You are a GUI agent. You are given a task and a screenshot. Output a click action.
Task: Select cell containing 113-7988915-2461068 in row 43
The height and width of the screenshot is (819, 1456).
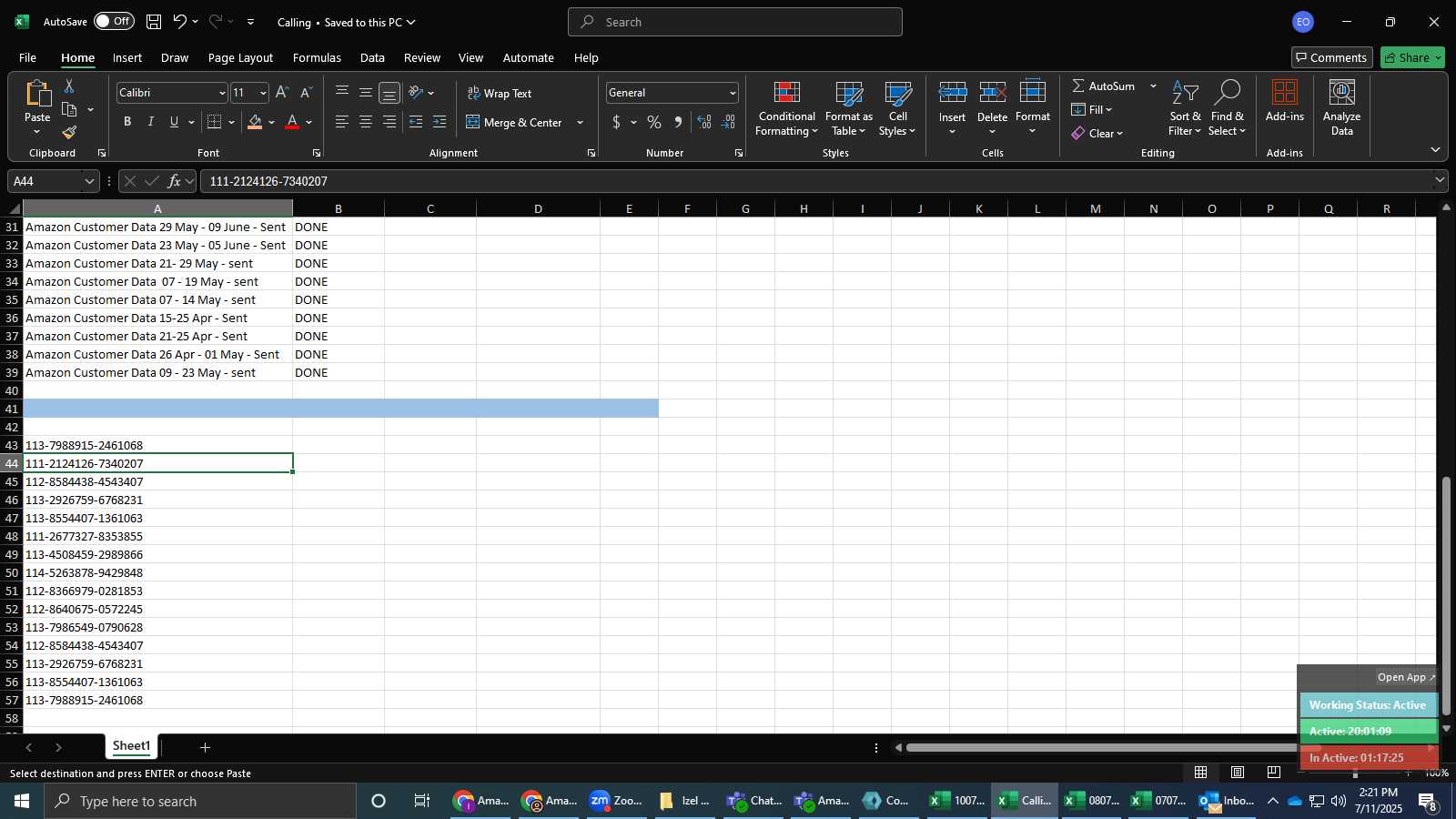[x=157, y=445]
